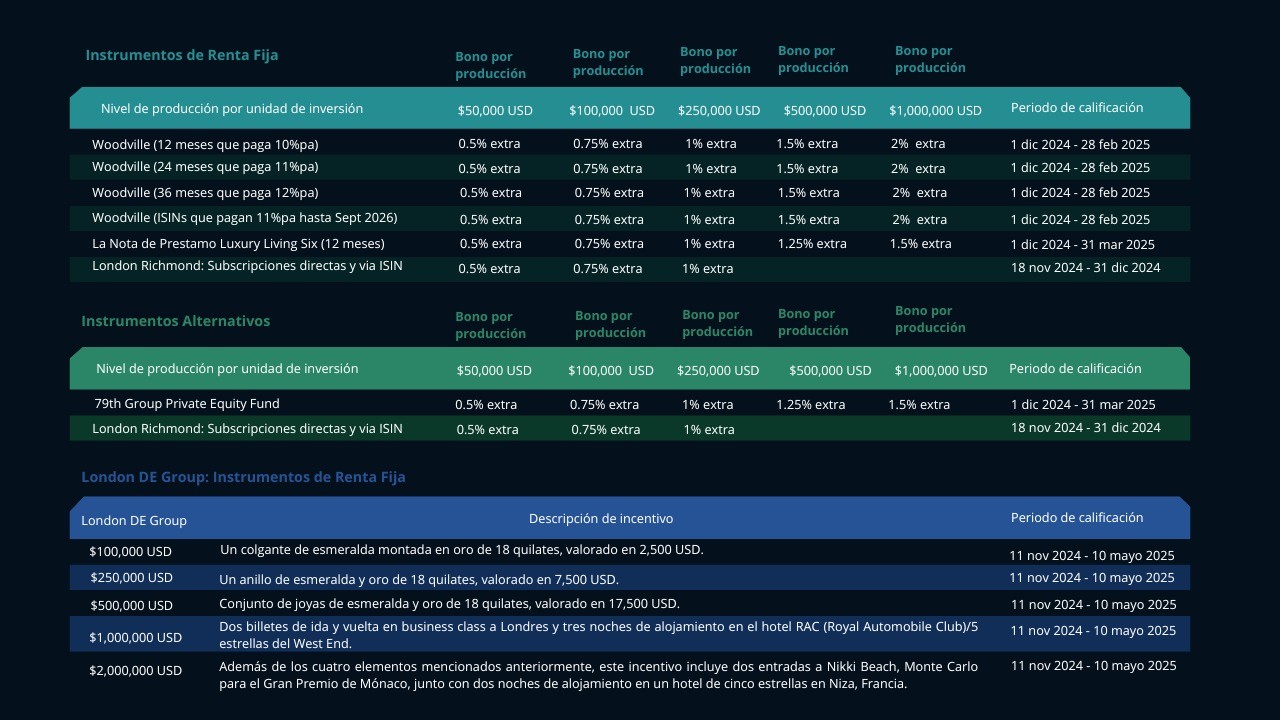Select the London DE Group column header

click(134, 520)
